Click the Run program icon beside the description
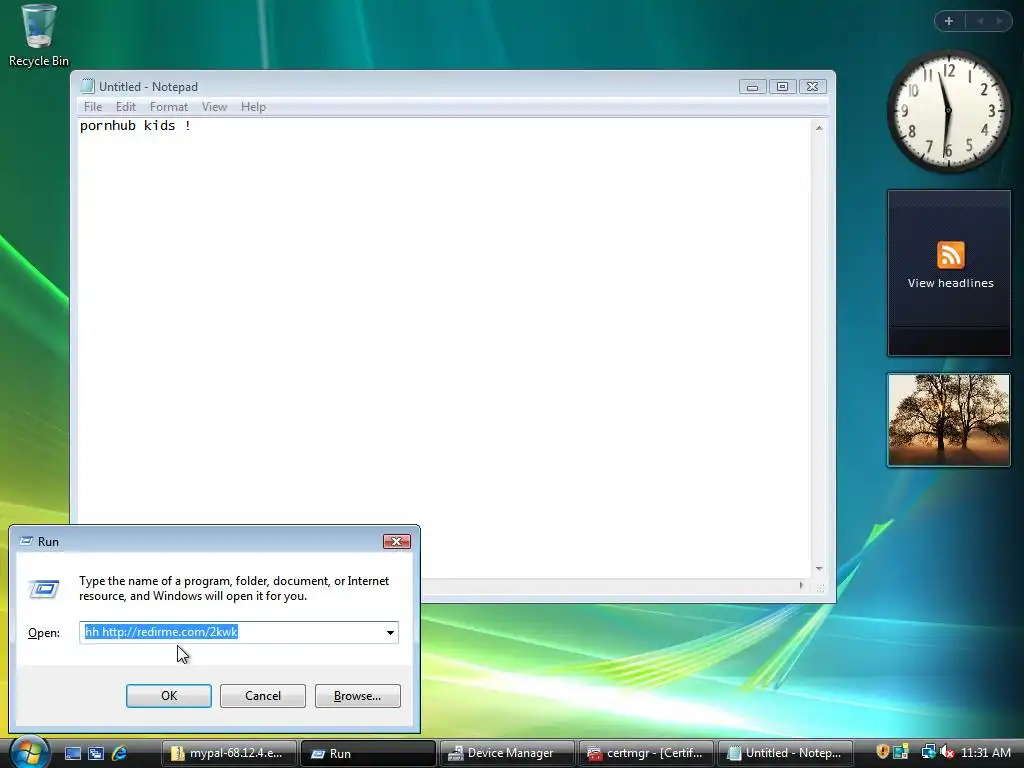This screenshot has height=768, width=1024. point(44,589)
